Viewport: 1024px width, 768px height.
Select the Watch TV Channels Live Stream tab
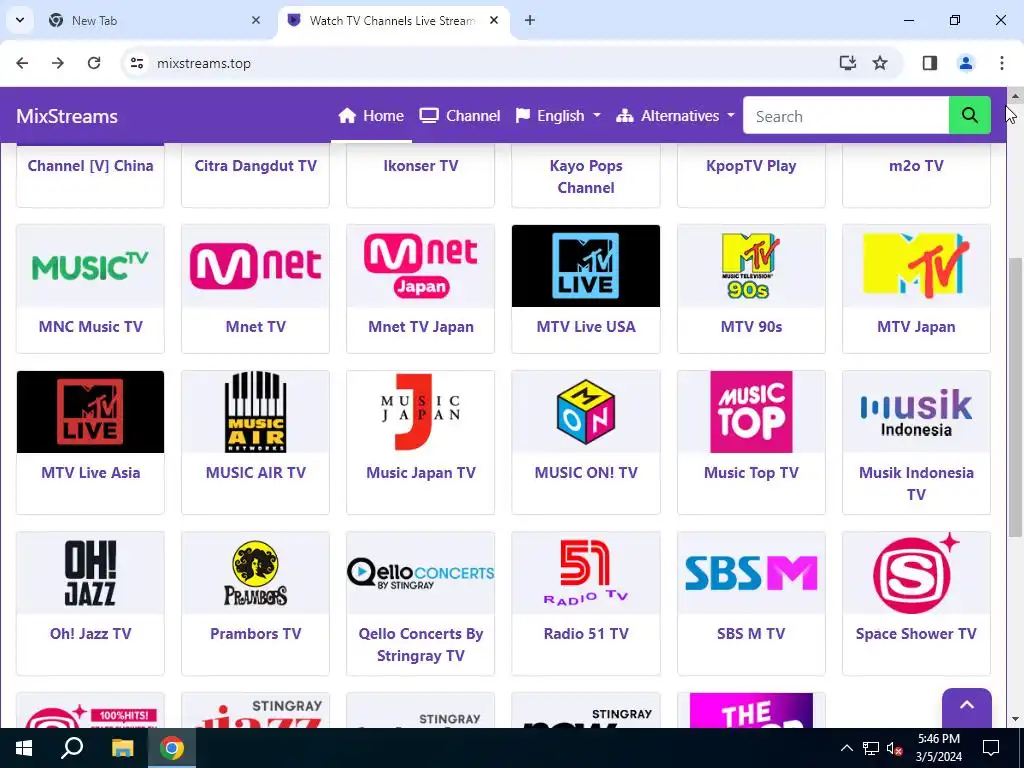392,20
